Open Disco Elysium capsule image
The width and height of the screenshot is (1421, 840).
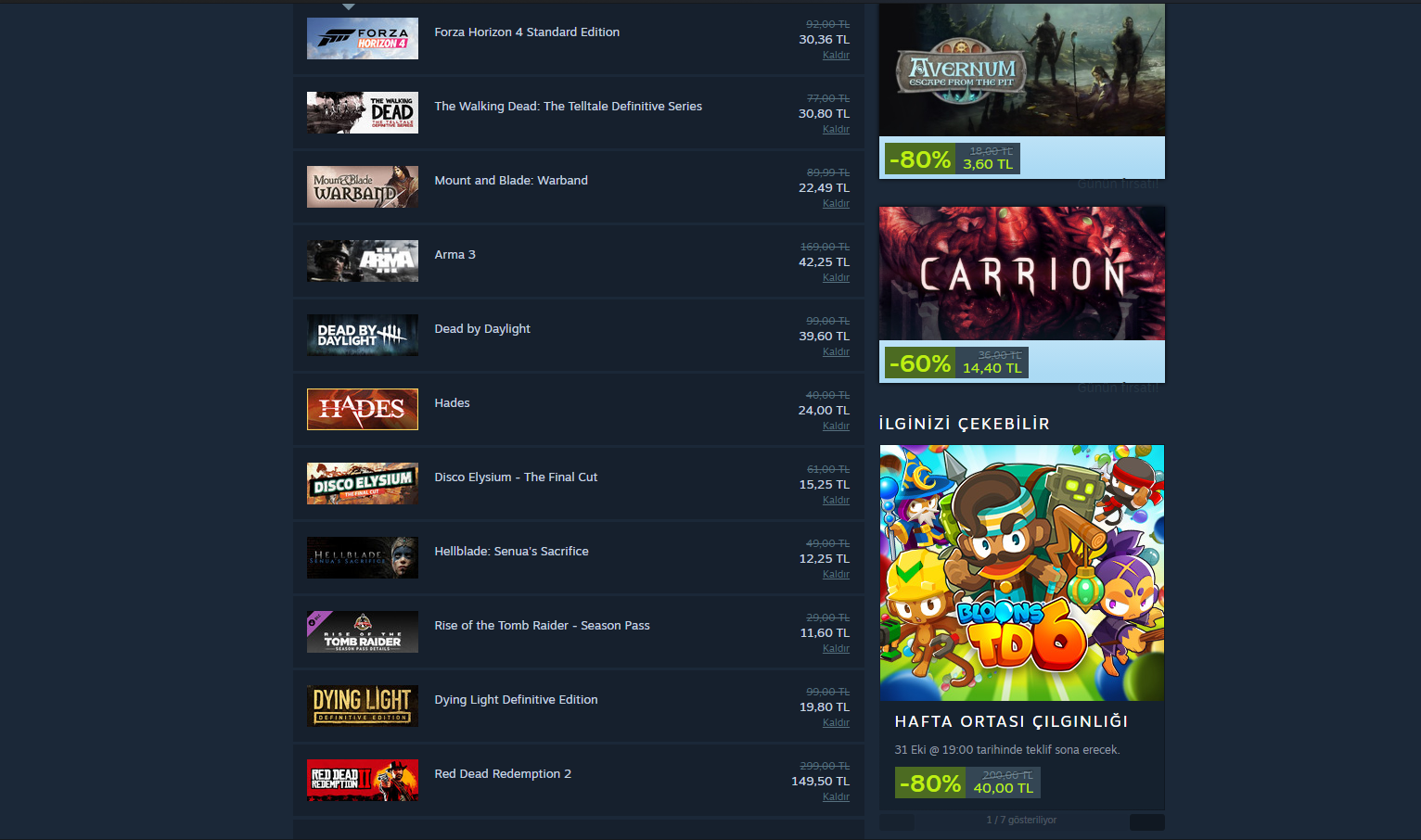(362, 483)
